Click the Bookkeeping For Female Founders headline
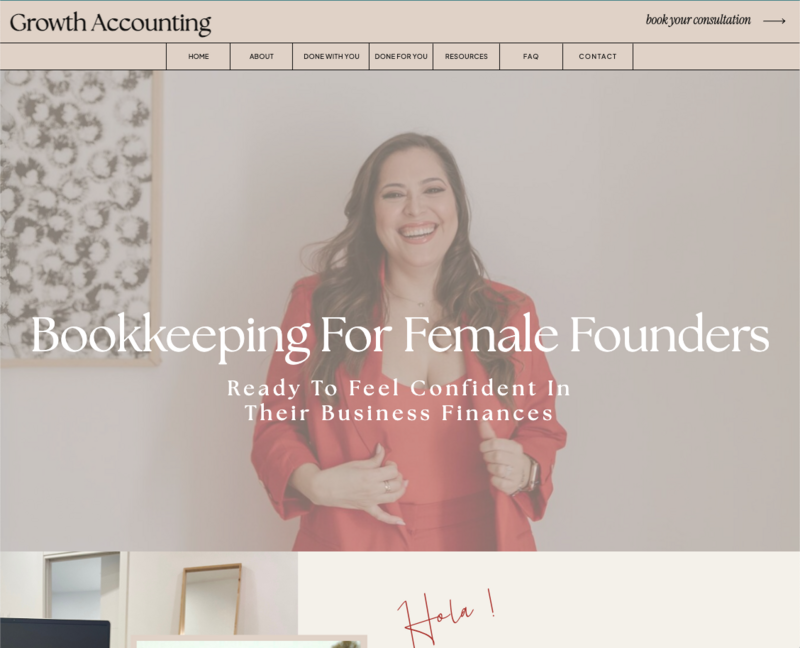Image resolution: width=800 pixels, height=648 pixels. pos(400,336)
